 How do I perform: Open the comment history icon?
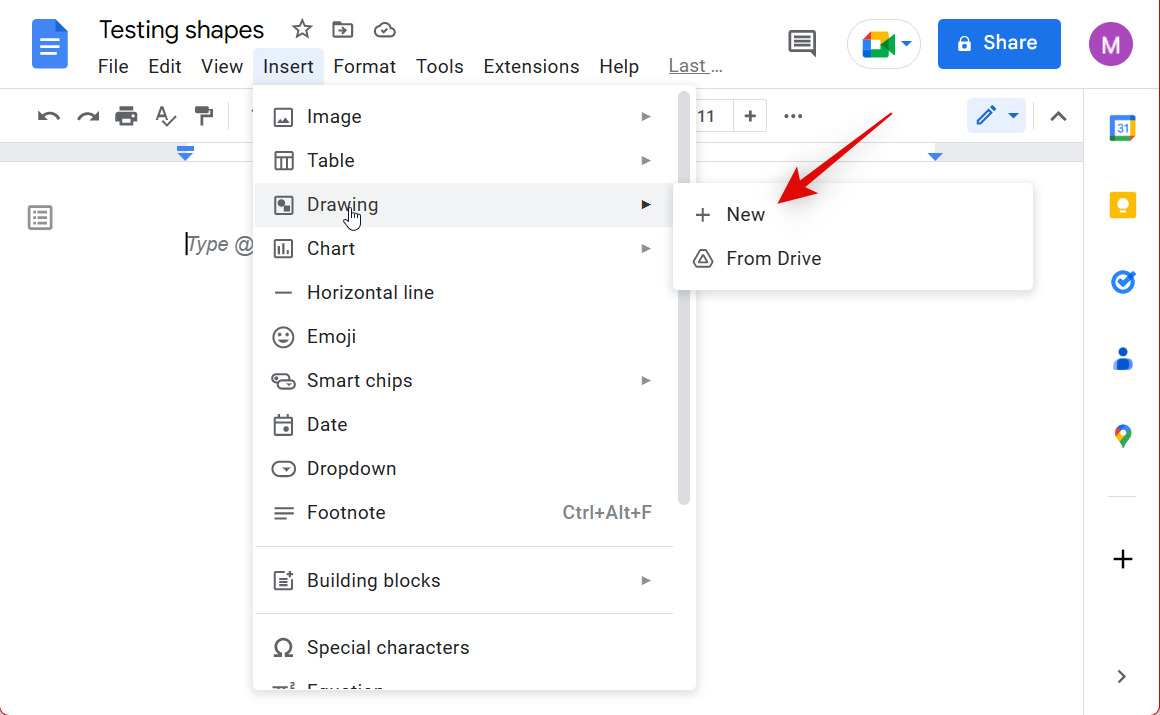(802, 44)
